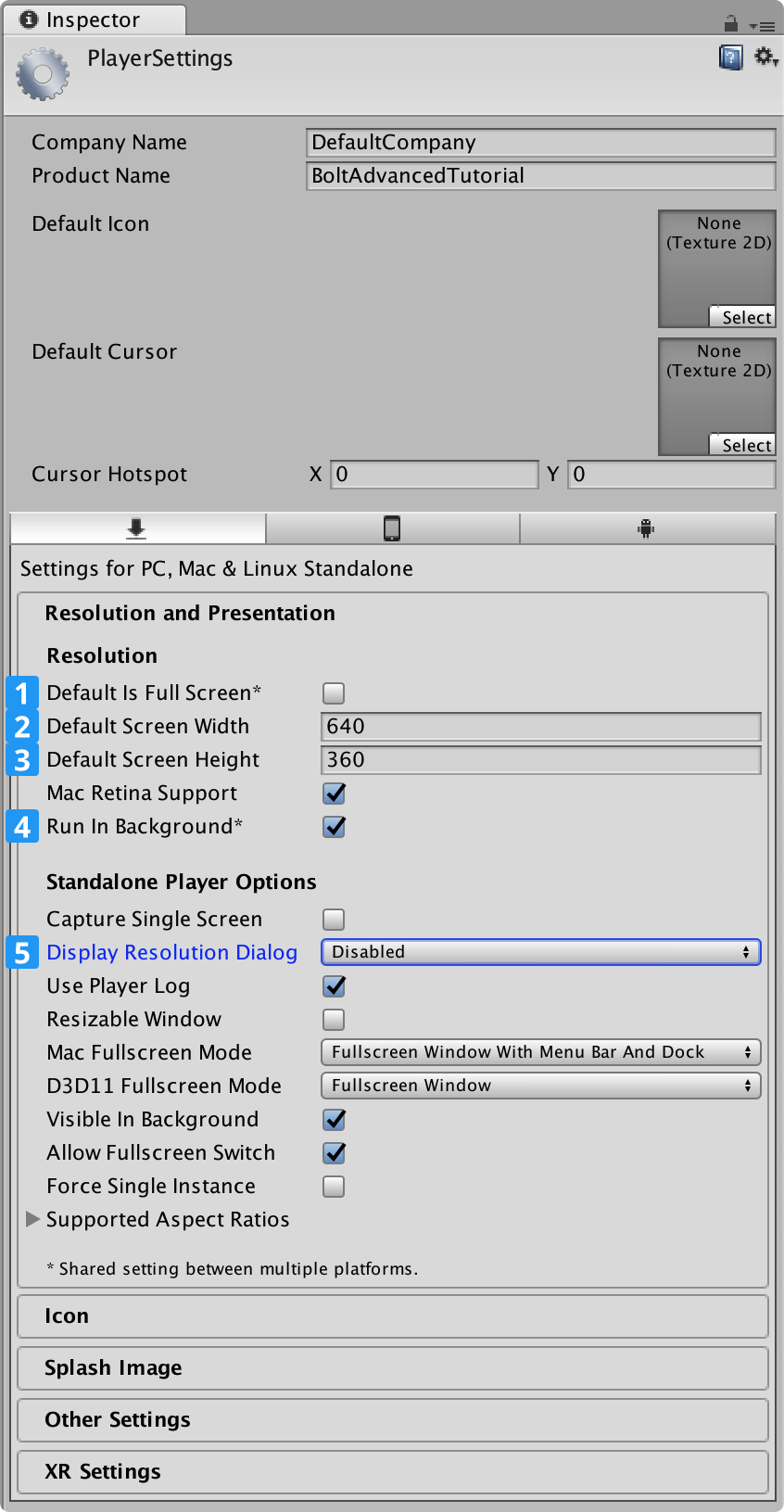Select the iOS phone platform tab
This screenshot has height=1512, width=784.
click(392, 528)
